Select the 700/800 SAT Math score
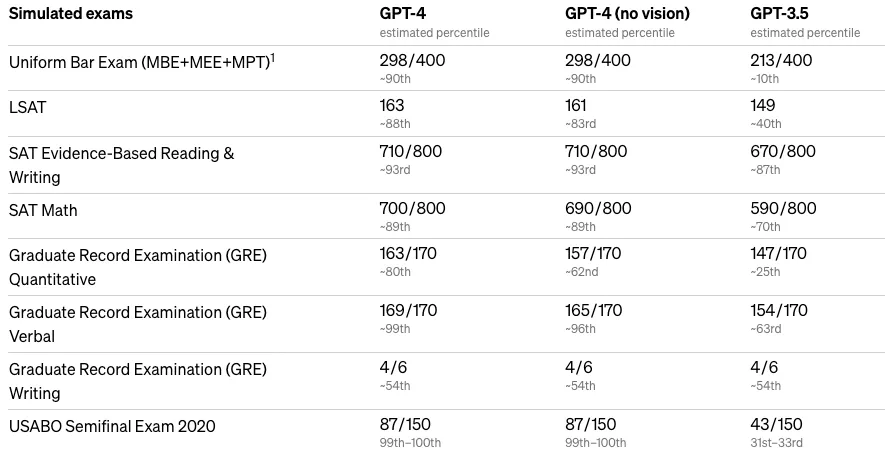 tap(413, 209)
